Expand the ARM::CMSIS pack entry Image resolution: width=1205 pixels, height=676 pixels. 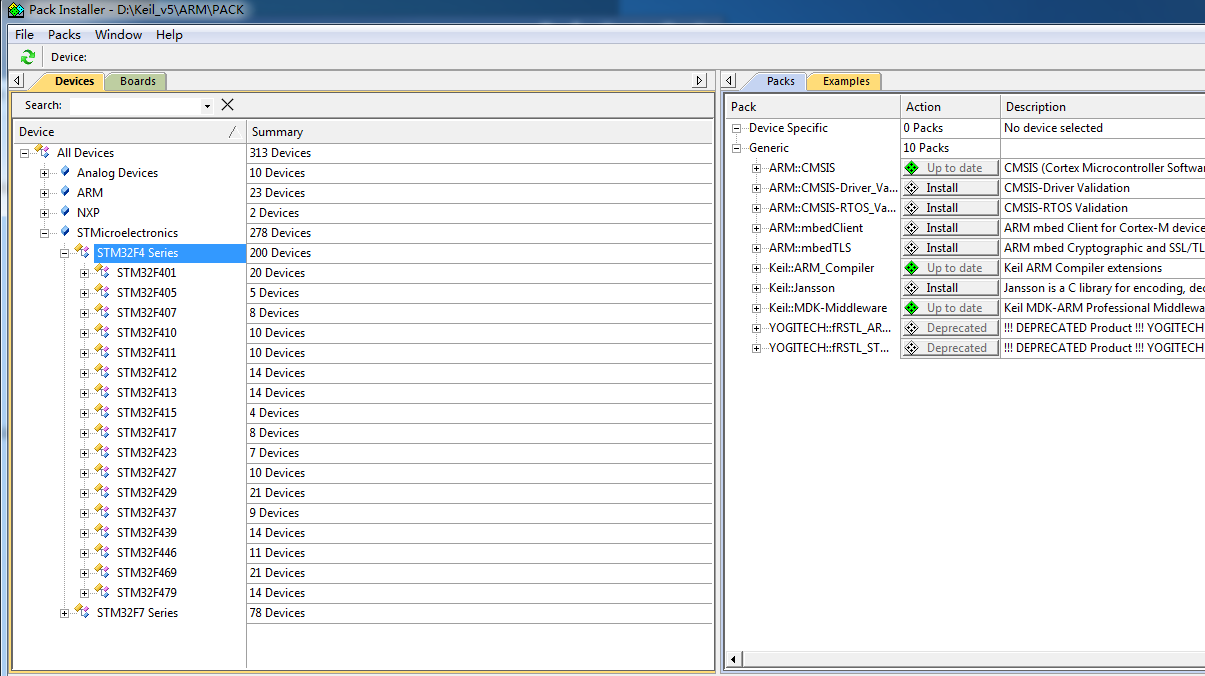[x=757, y=168]
